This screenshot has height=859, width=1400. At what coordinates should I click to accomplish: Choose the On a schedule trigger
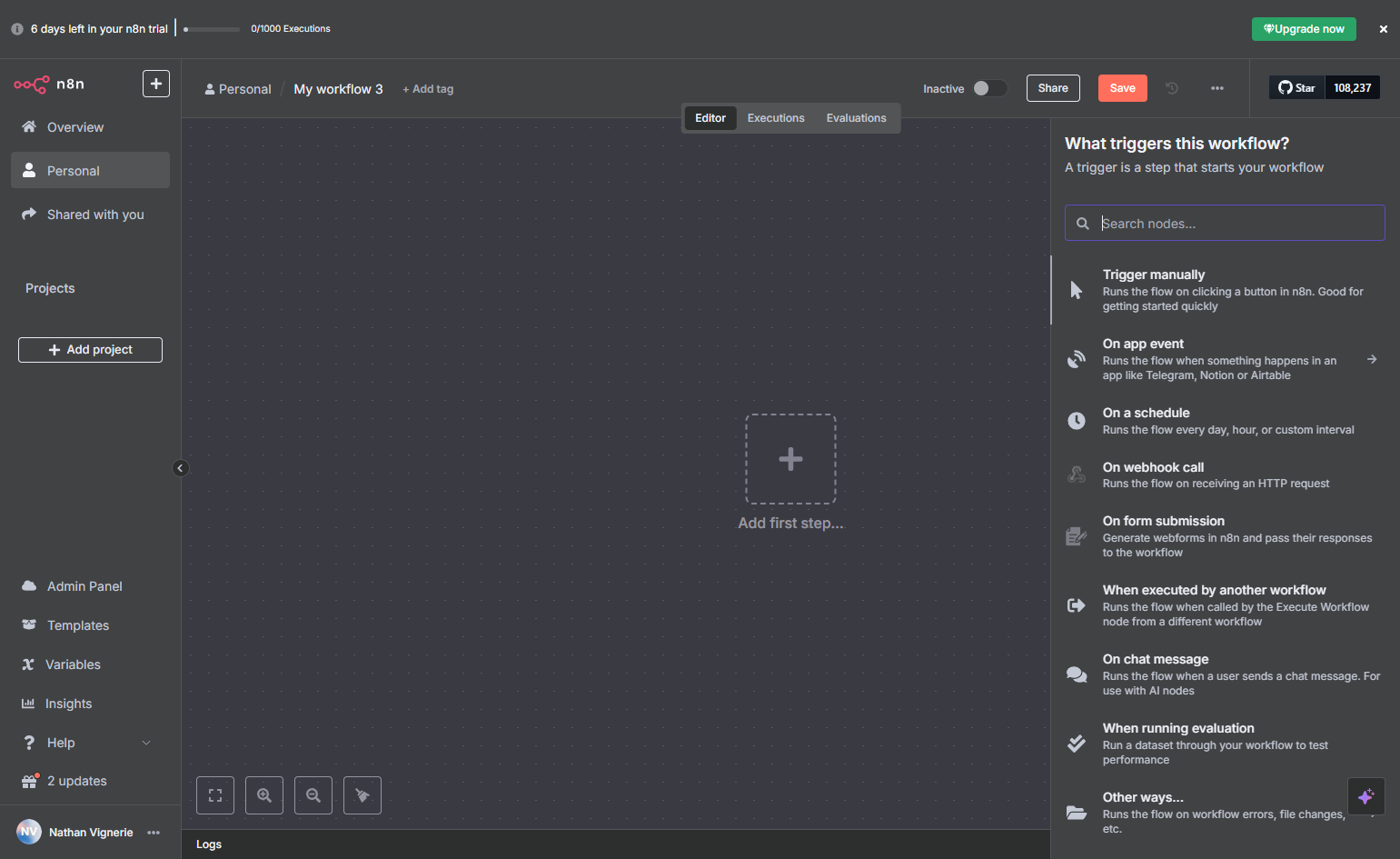coord(1225,421)
